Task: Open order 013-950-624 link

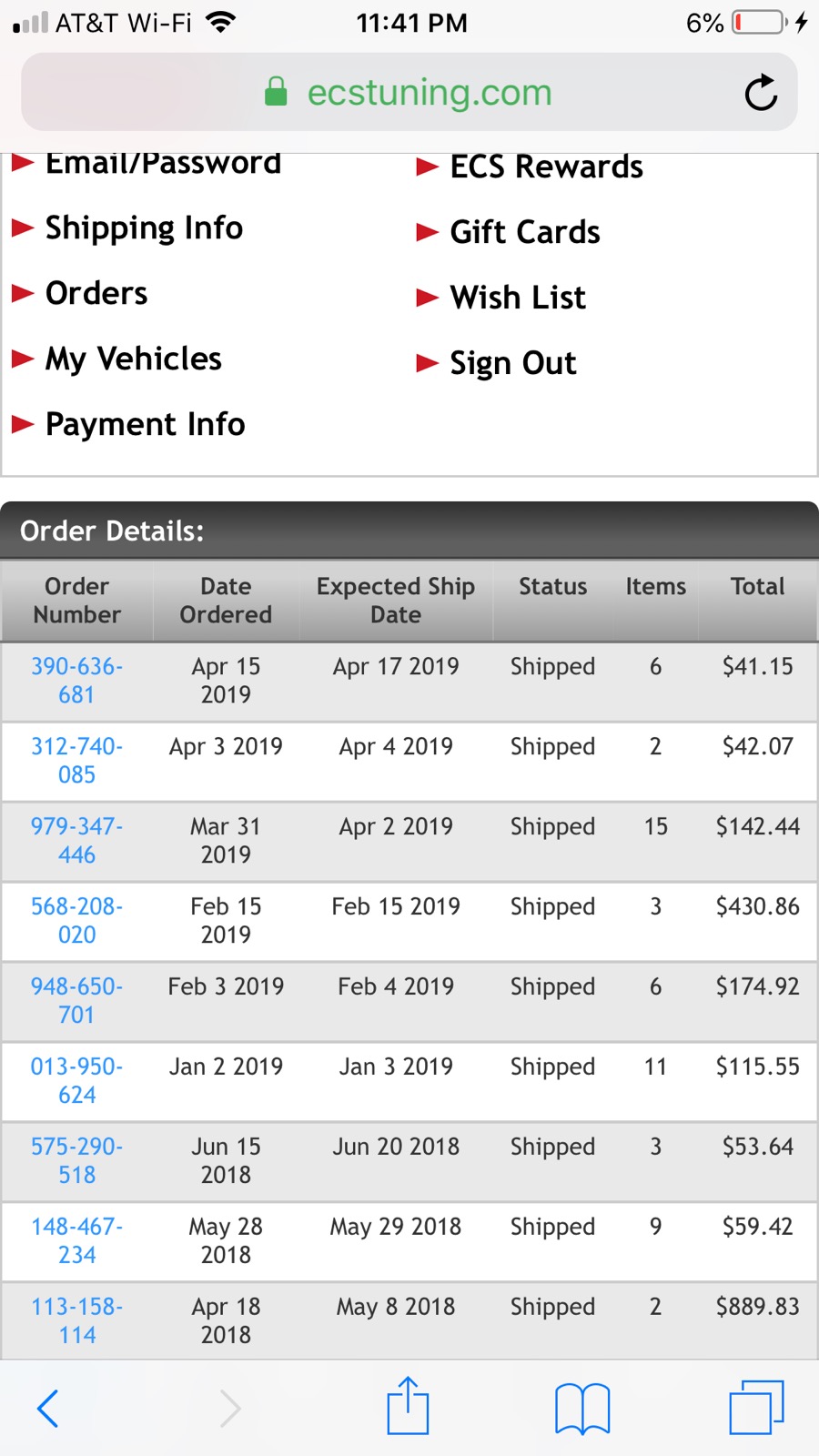Action: click(77, 1081)
